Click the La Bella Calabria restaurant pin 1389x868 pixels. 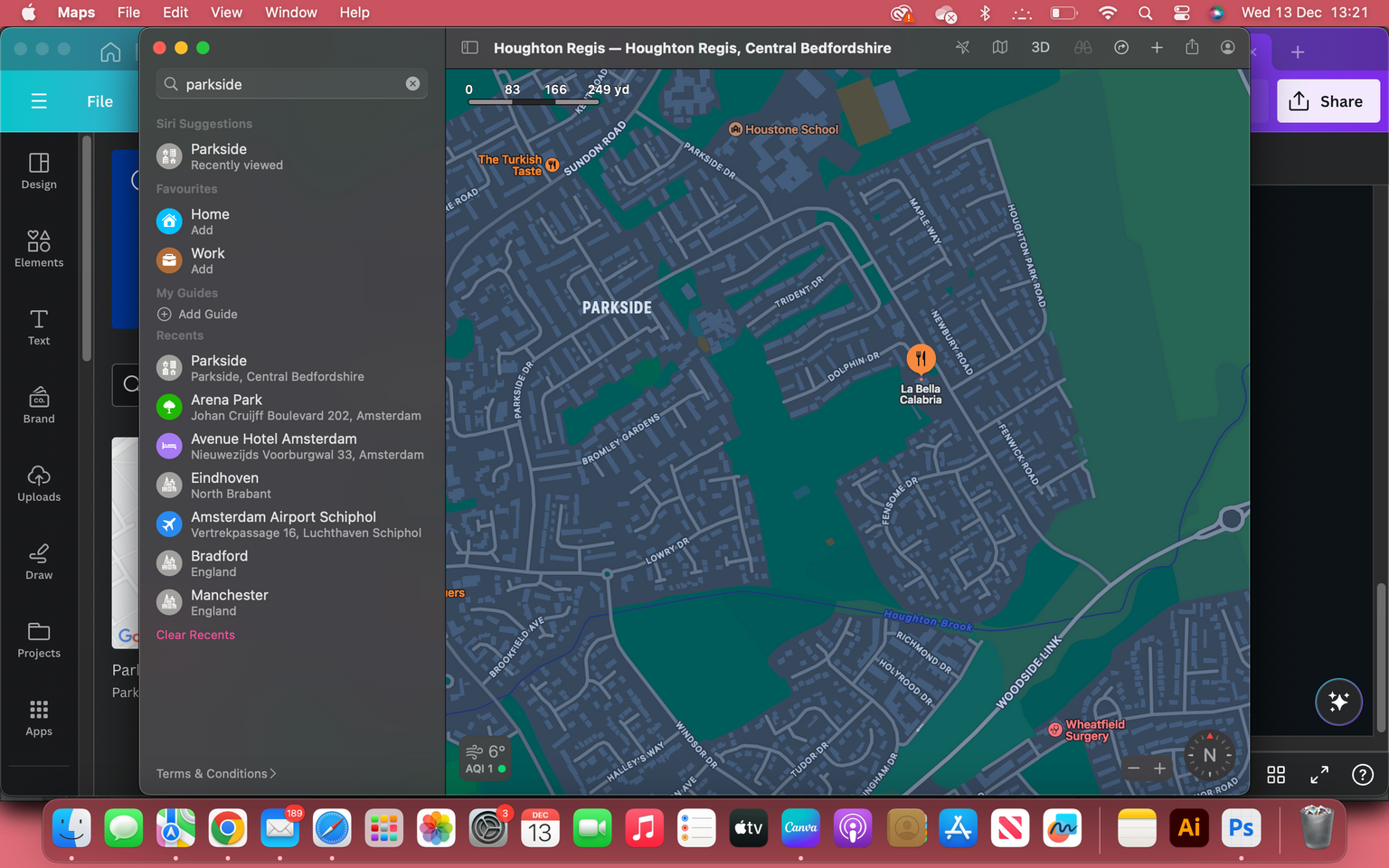[x=921, y=359]
